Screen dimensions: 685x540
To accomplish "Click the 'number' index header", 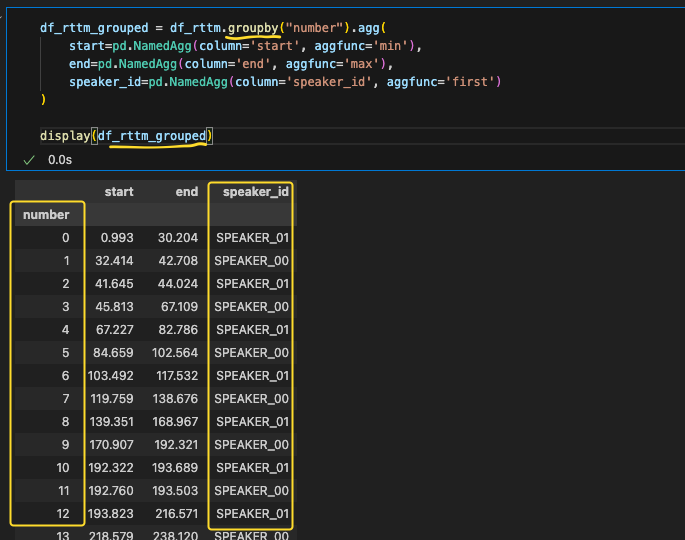I will pos(46,215).
